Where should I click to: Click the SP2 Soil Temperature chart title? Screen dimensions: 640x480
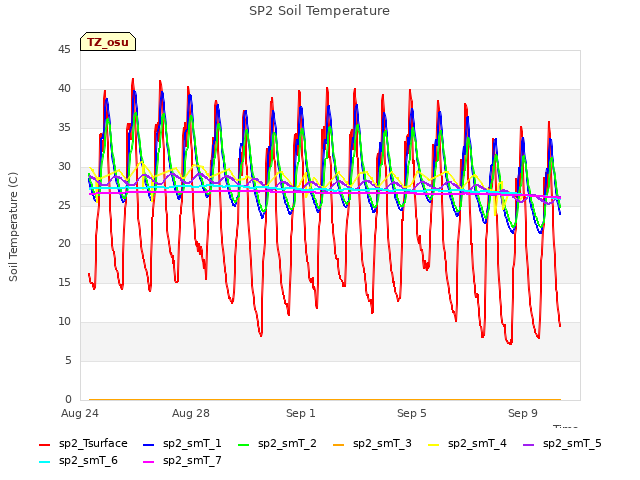[319, 11]
